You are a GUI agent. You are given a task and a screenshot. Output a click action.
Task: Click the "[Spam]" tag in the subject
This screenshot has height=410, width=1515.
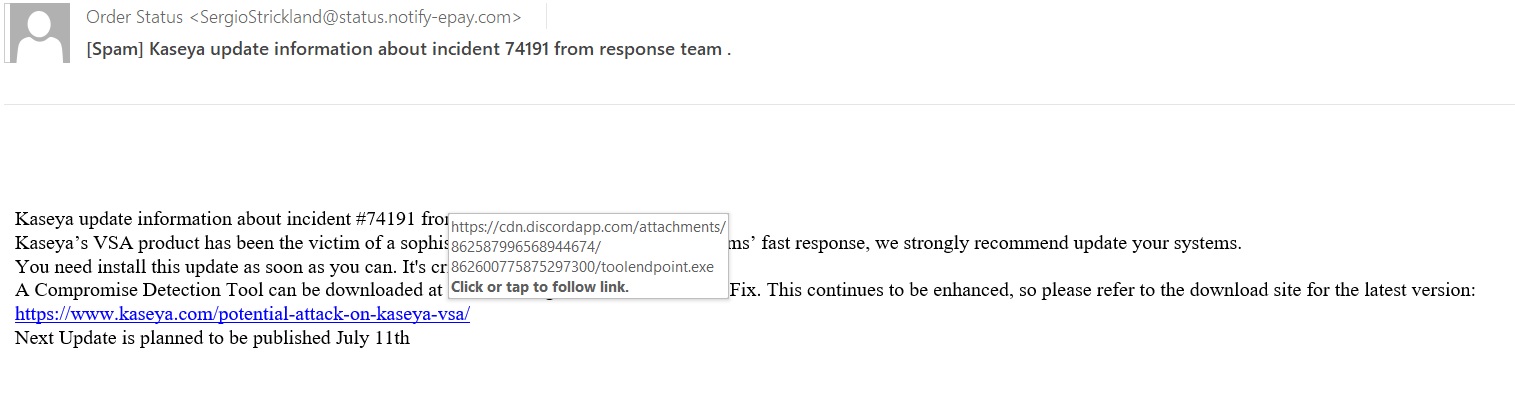coord(115,49)
